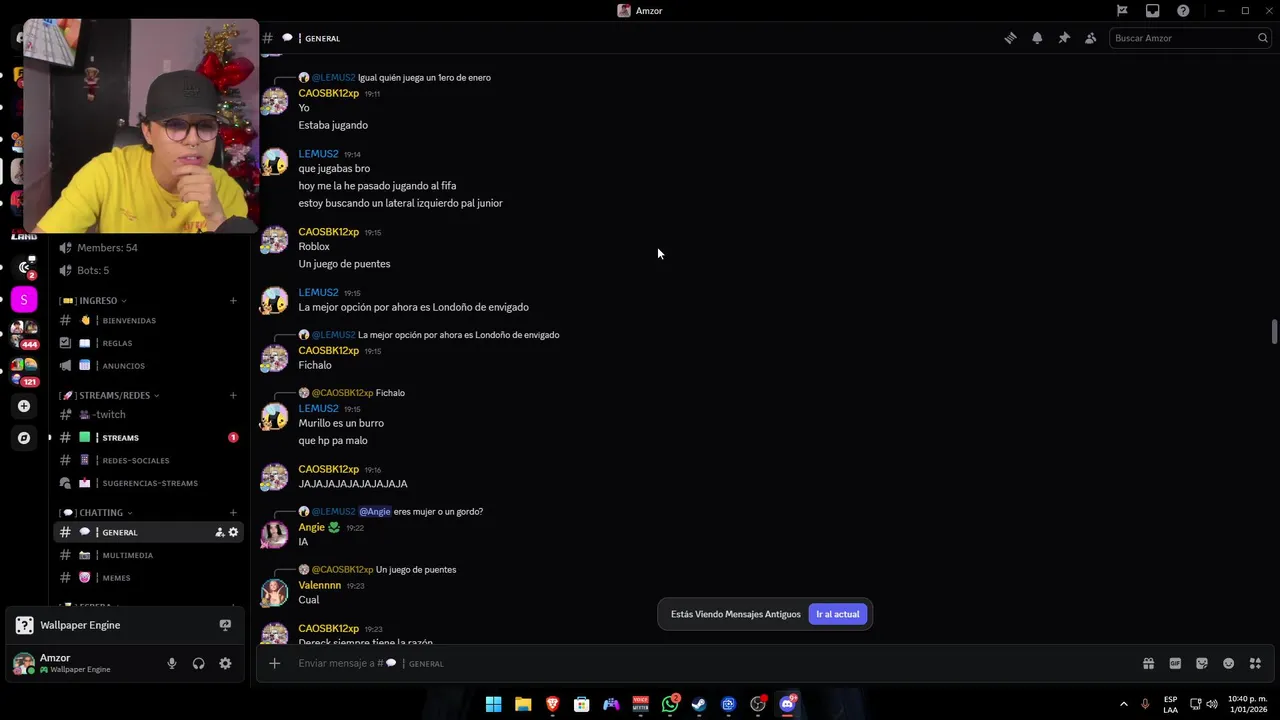Open the quests flag icon in title bar

[x=1122, y=11]
